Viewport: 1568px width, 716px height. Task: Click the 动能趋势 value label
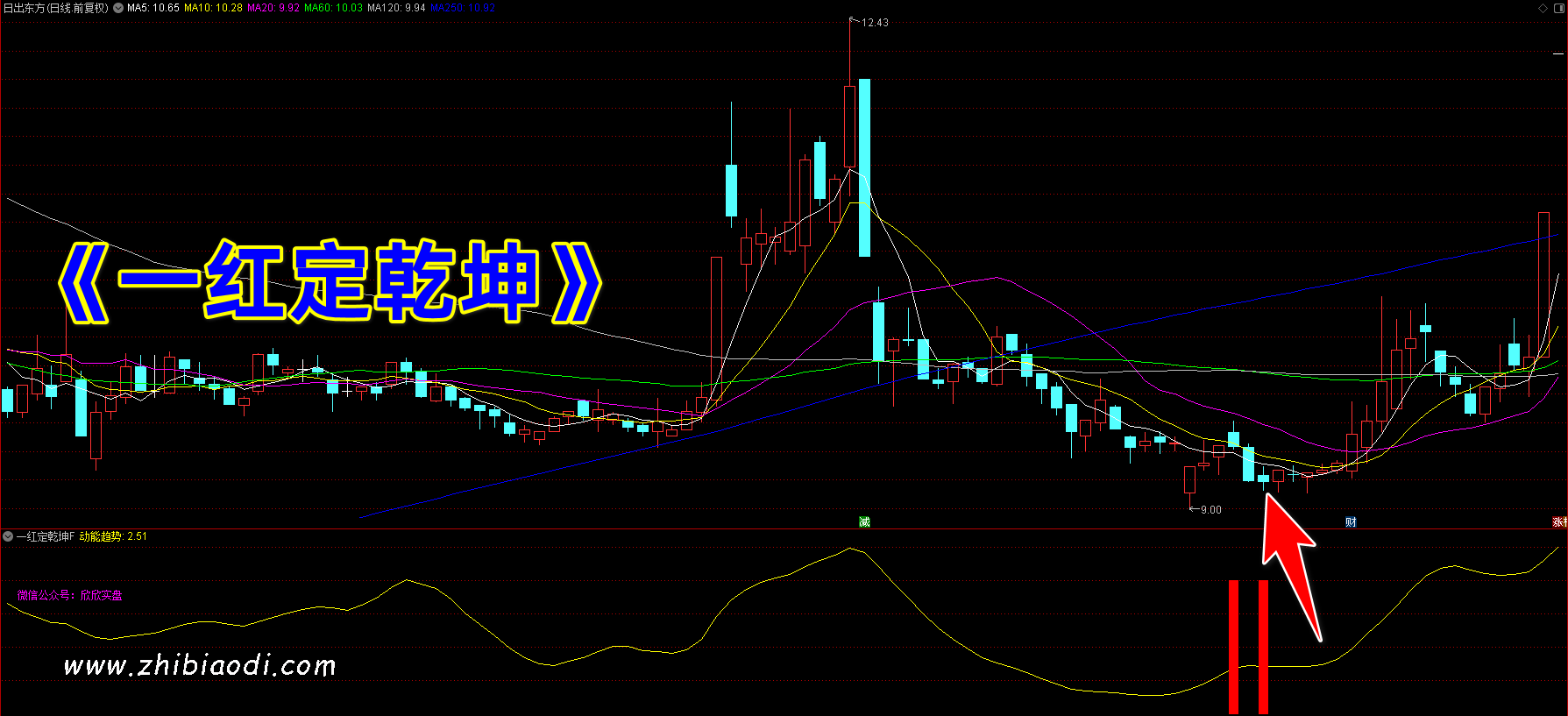[x=113, y=536]
